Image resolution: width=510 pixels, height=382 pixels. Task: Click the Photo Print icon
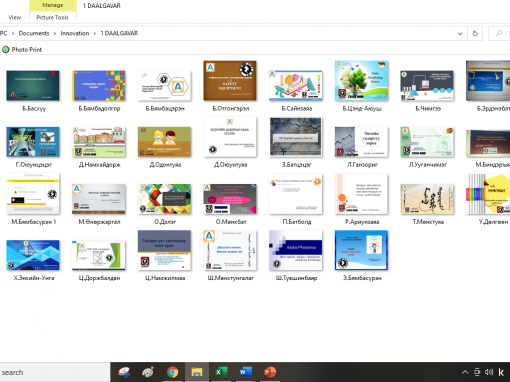coord(5,50)
